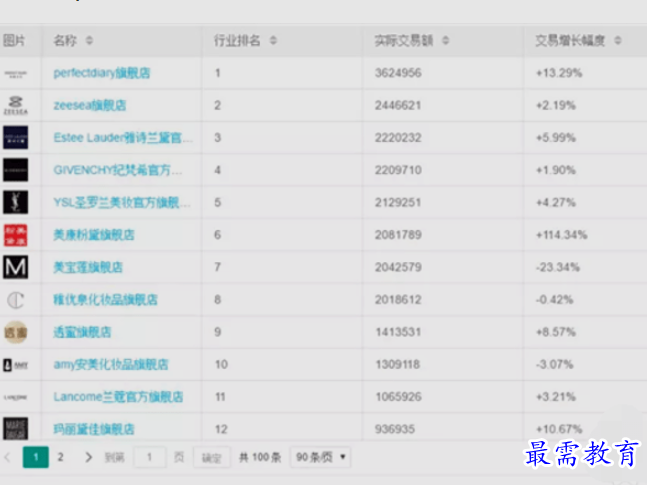This screenshot has height=485, width=647.
Task: Open the 90条/页 page size dropdown
Action: [x=321, y=457]
